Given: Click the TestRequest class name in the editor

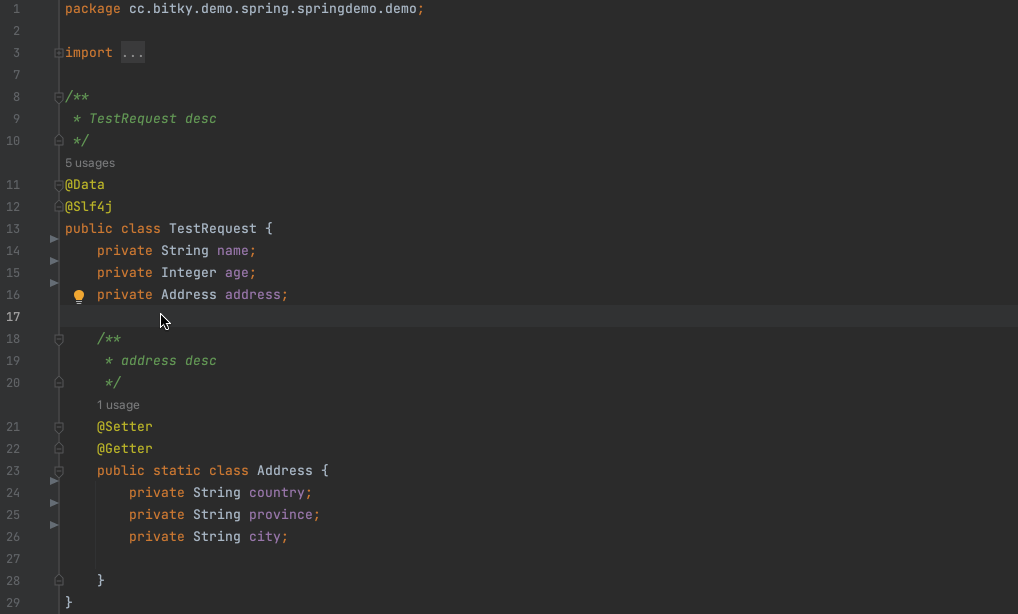Looking at the screenshot, I should click(212, 228).
